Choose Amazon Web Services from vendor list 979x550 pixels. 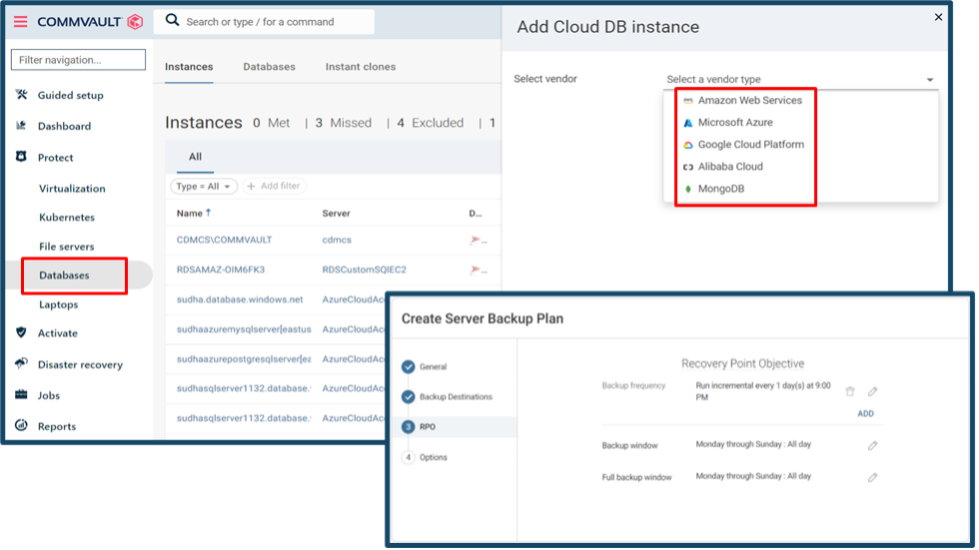pyautogui.click(x=750, y=101)
